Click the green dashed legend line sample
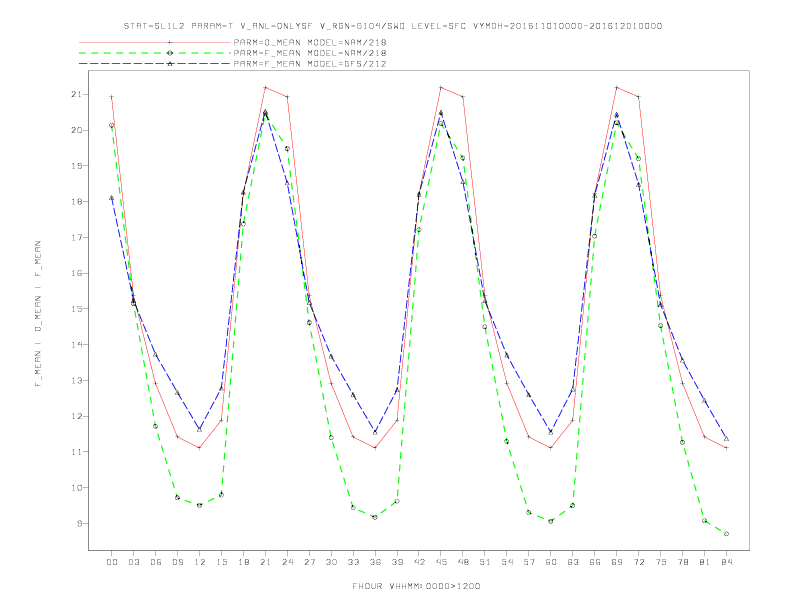 (155, 53)
